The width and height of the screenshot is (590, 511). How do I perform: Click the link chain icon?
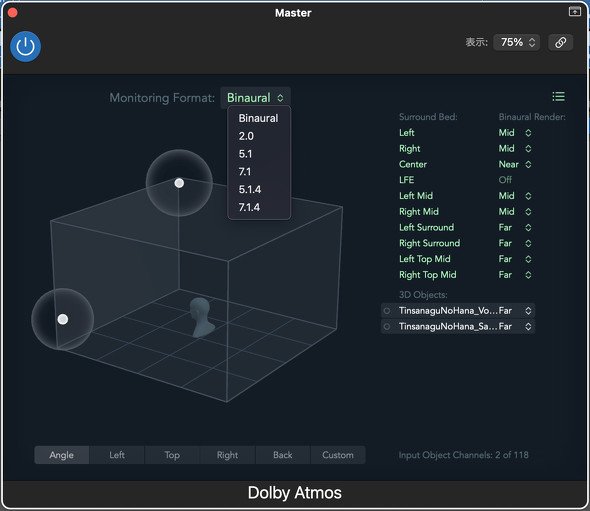point(560,42)
